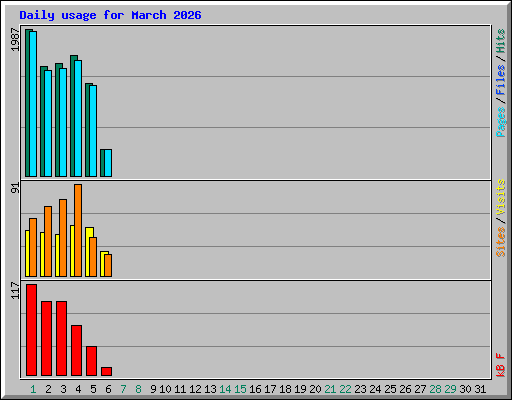The width and height of the screenshot is (512, 400).
Task: Click day 4 cyan files bar
Action: pos(78,118)
